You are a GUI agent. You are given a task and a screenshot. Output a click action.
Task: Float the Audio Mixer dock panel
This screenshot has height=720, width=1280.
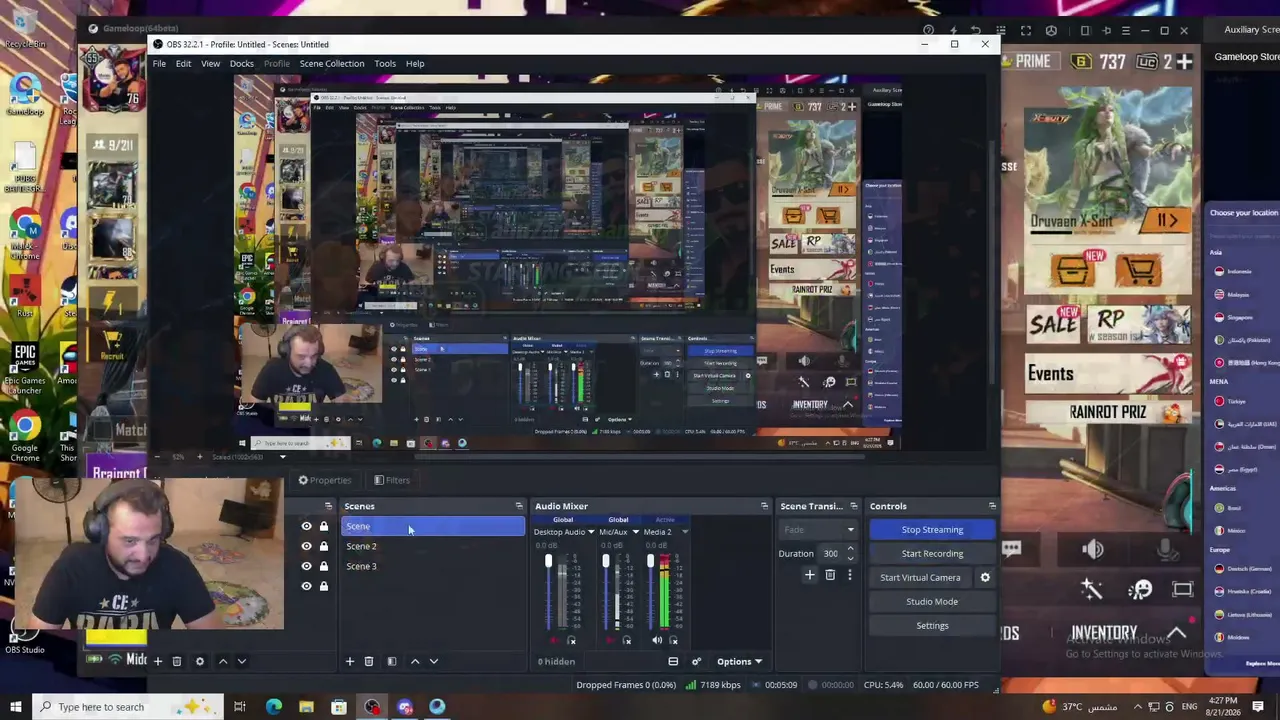pyautogui.click(x=765, y=507)
